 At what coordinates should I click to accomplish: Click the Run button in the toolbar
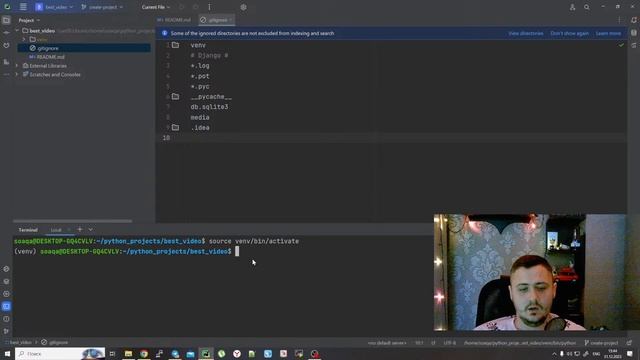tap(182, 7)
